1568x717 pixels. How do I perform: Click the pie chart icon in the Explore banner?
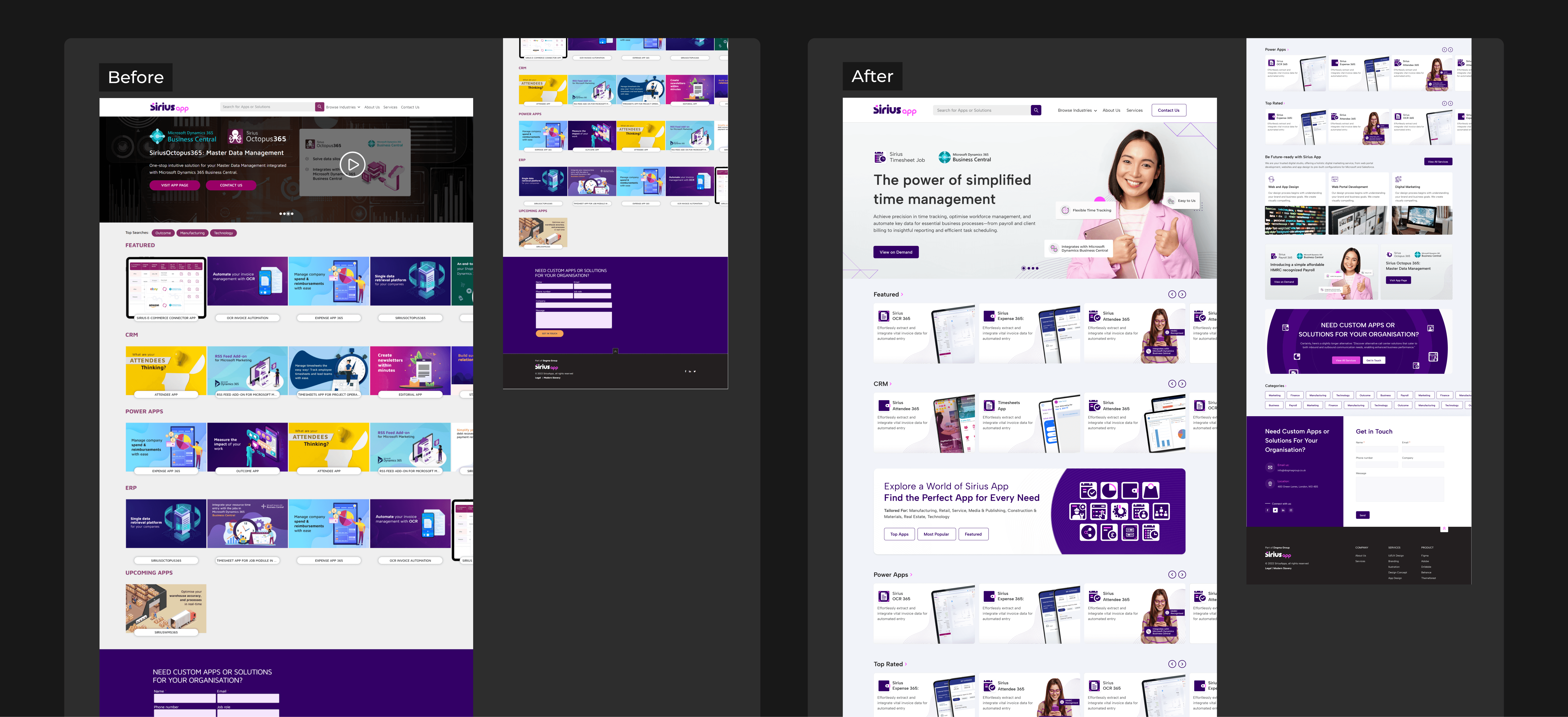(x=1109, y=491)
